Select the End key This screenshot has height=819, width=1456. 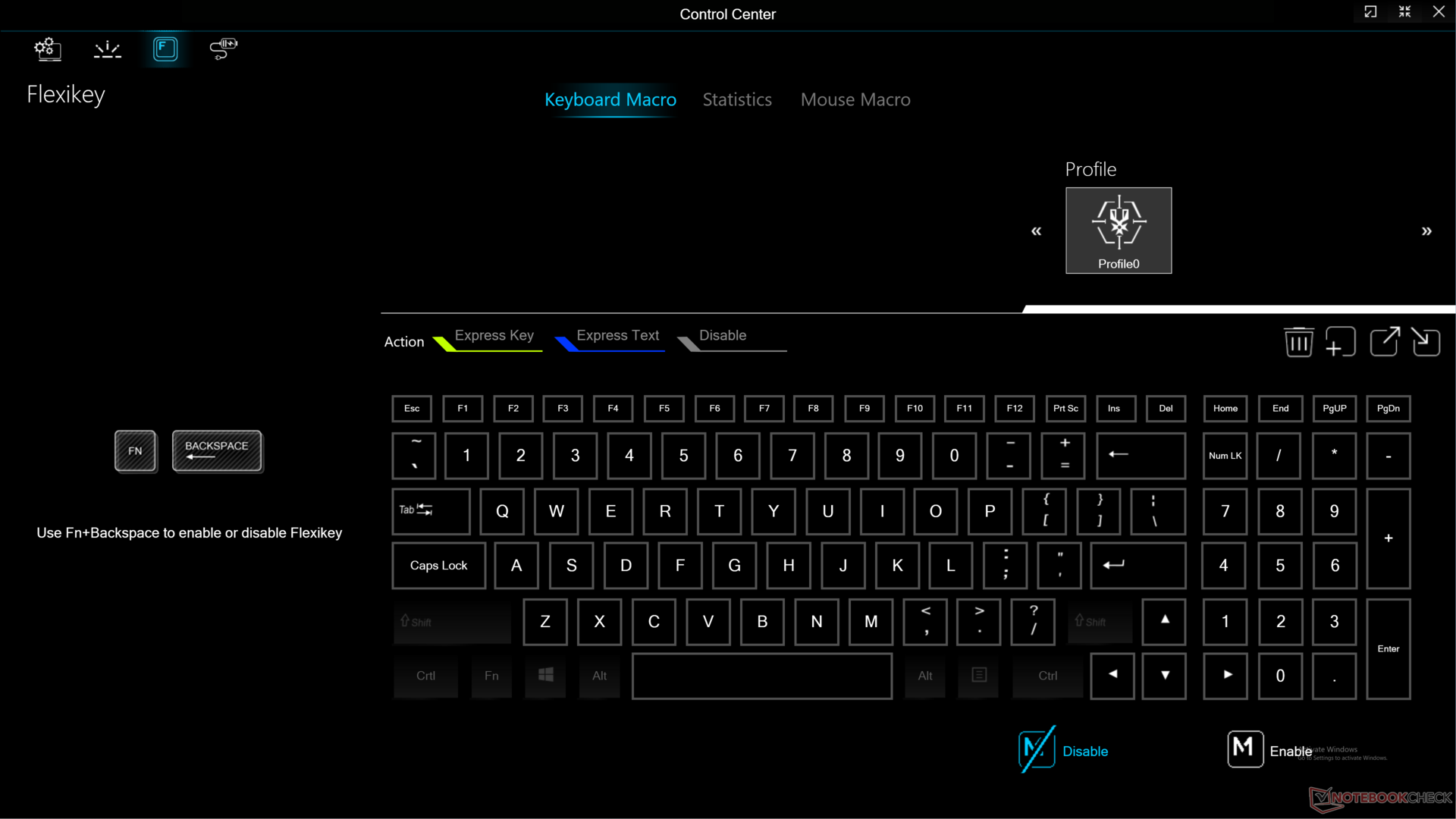click(x=1280, y=409)
